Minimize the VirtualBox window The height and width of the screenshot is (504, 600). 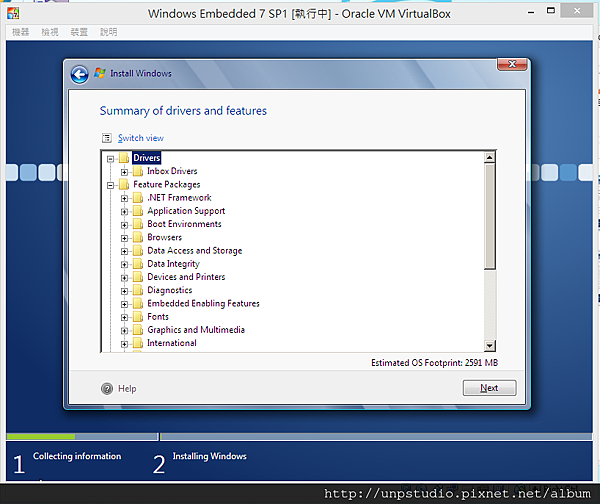[x=531, y=12]
